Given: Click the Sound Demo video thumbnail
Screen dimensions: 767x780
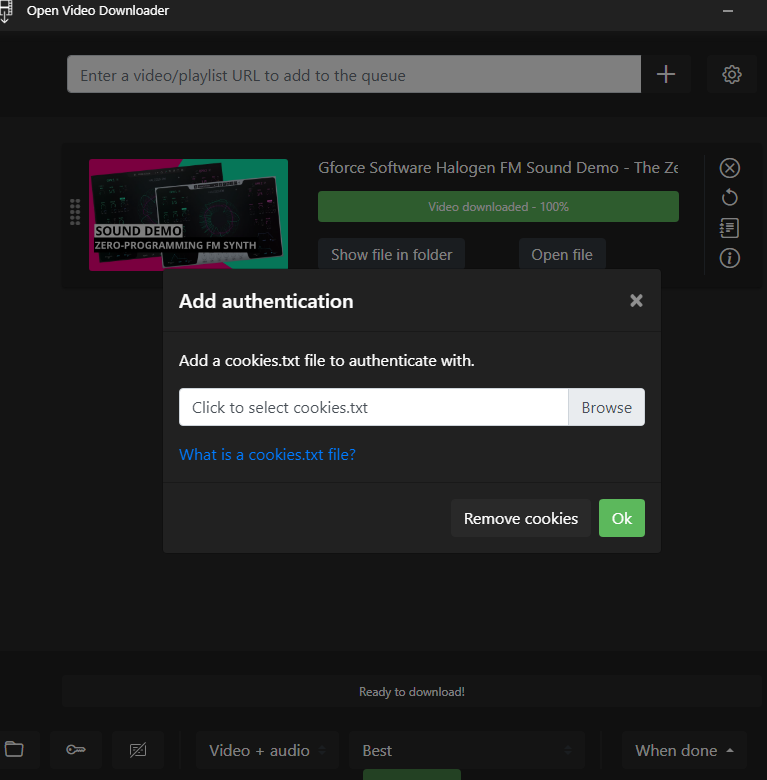Looking at the screenshot, I should 189,214.
